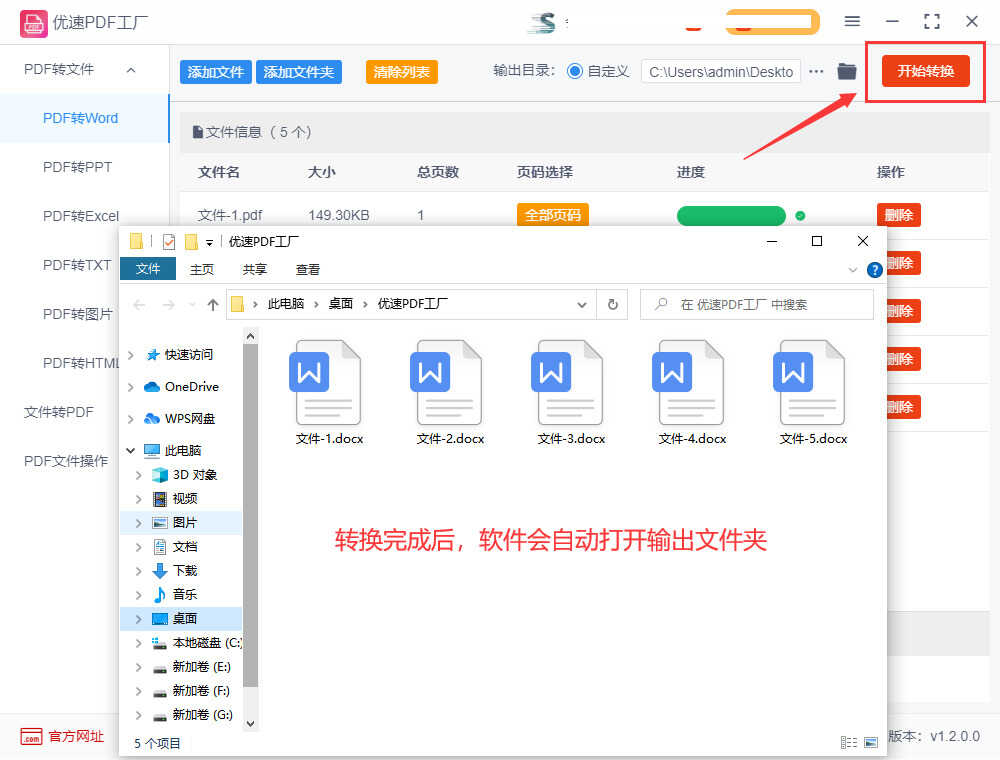Select 下载 folder in the tree
Viewport: 1000px width, 760px height.
point(185,571)
